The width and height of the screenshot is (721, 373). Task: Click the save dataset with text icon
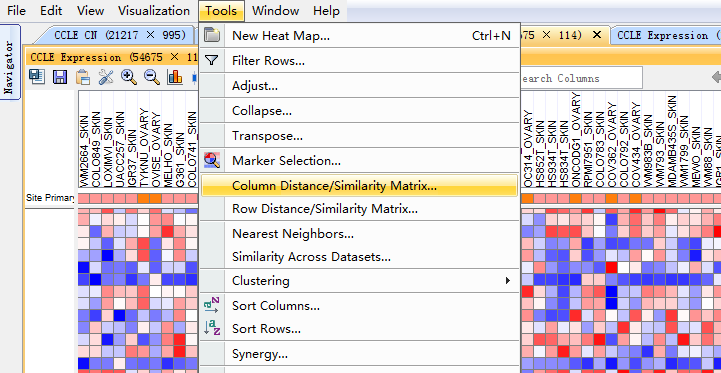(37, 76)
